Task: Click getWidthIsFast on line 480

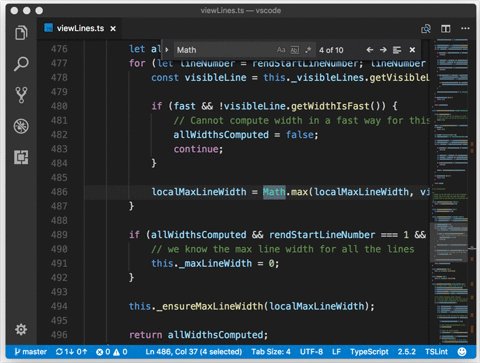Action: click(x=330, y=106)
